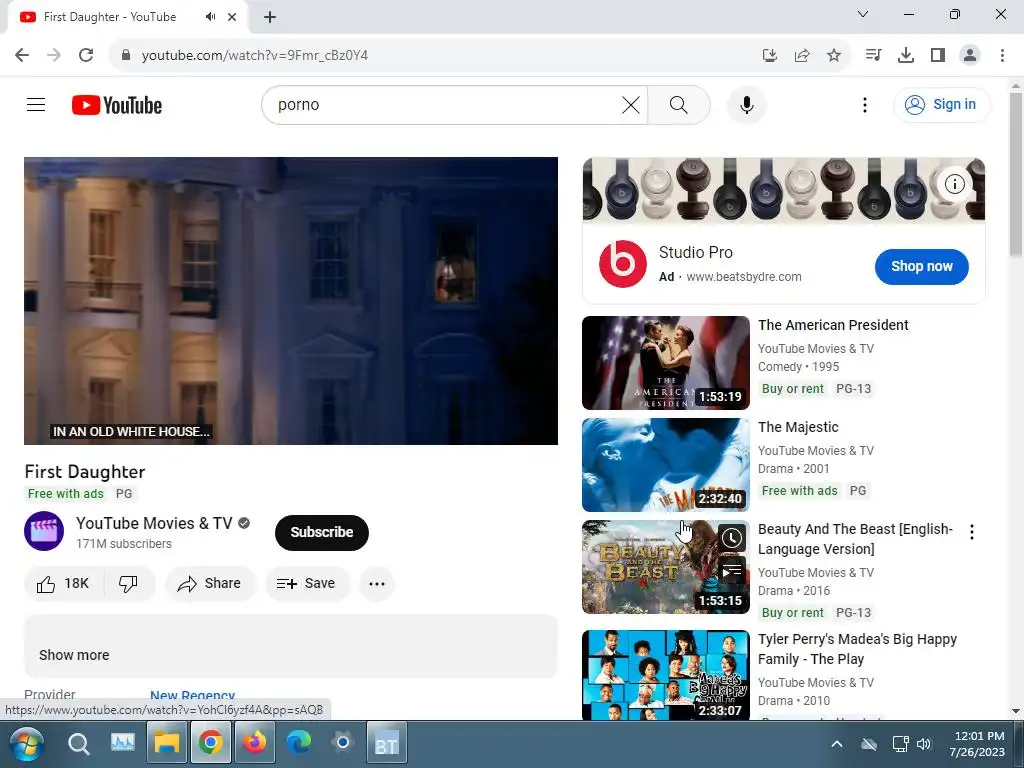The image size is (1024, 768).
Task: Add Beauty And The Beast to Watch later
Action: coord(731,538)
